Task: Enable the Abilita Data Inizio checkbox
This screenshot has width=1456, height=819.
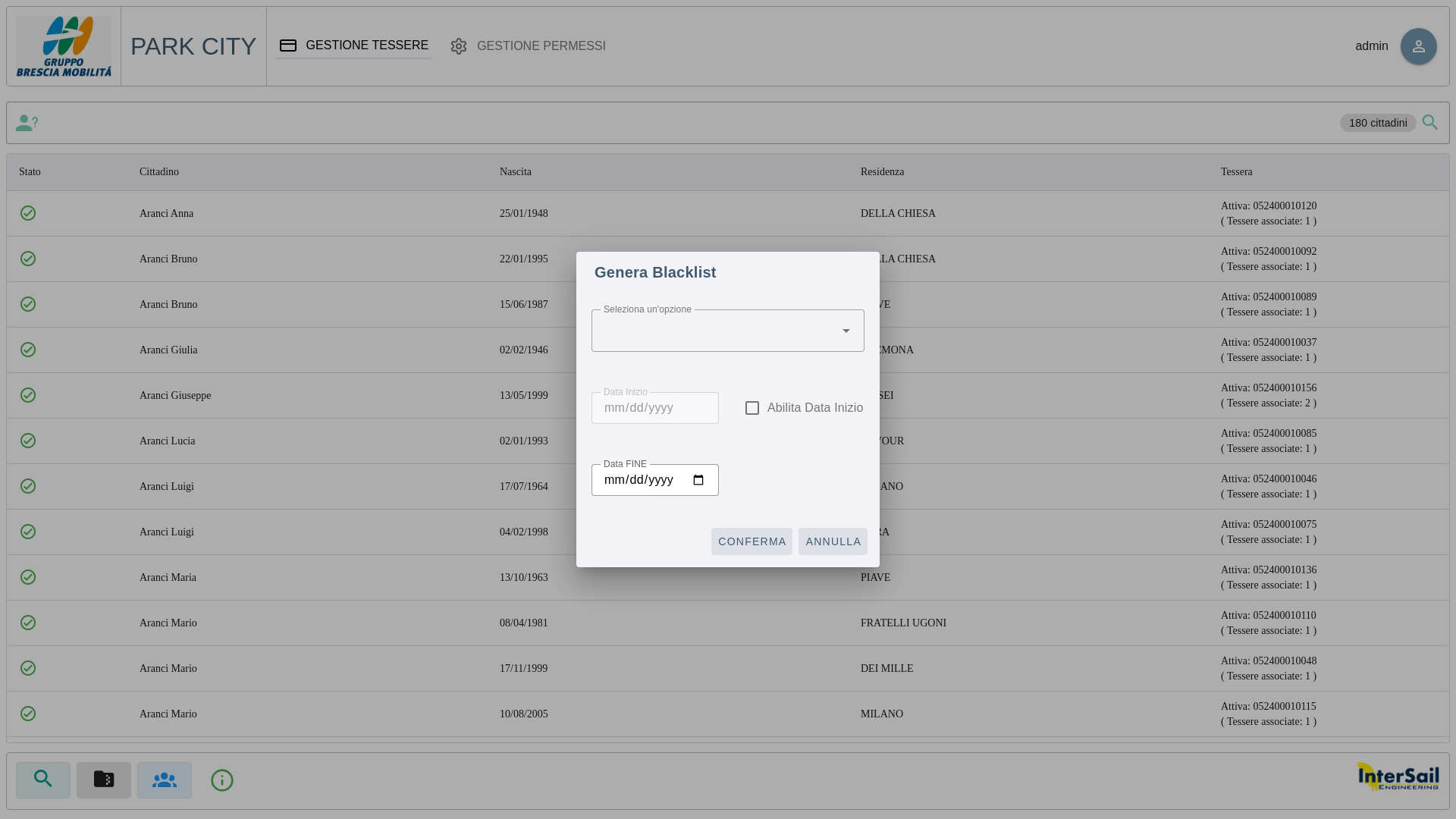Action: point(752,408)
